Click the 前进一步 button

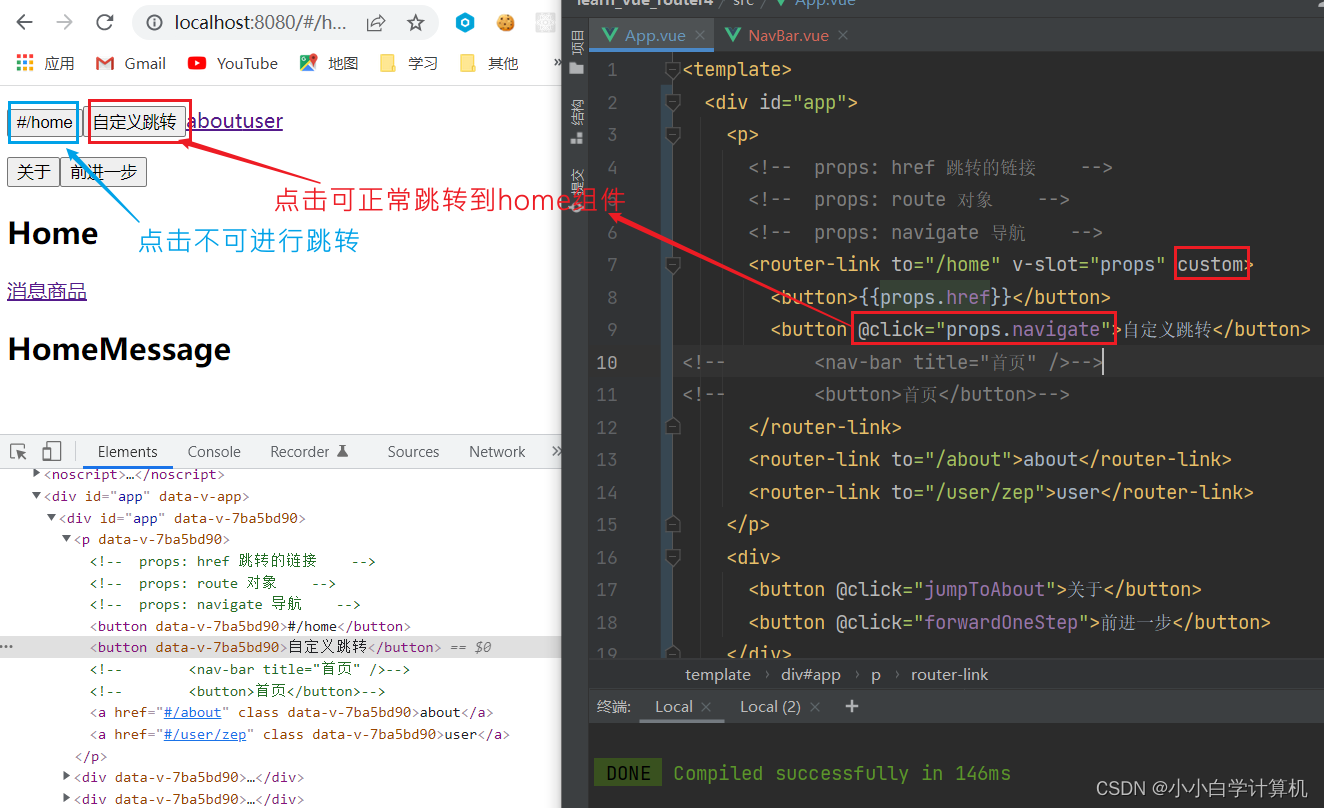(x=103, y=172)
